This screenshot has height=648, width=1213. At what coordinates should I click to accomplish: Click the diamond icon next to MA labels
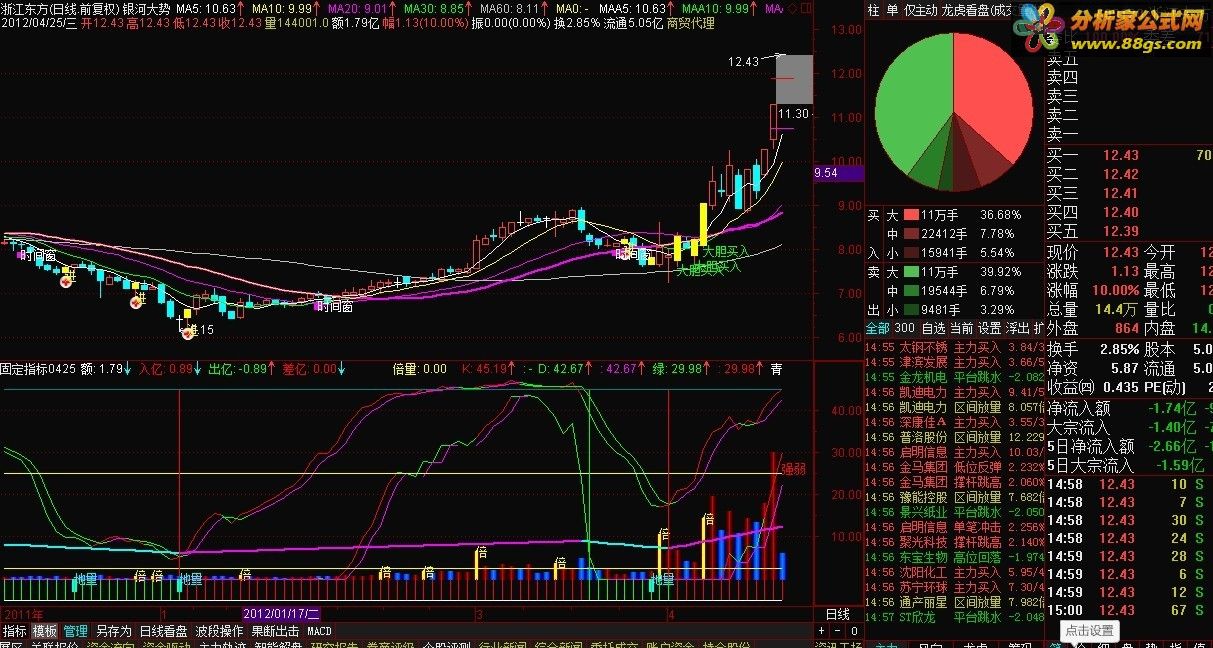click(x=792, y=8)
